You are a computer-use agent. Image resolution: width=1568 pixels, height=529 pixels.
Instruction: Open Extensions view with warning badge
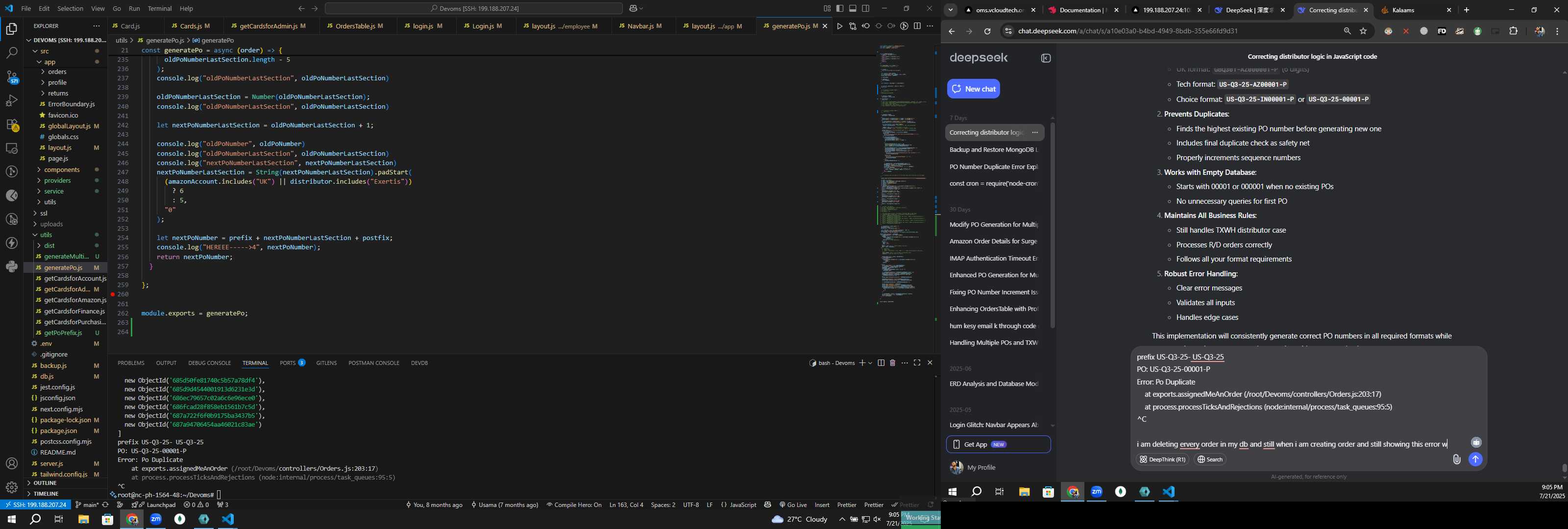click(x=12, y=124)
